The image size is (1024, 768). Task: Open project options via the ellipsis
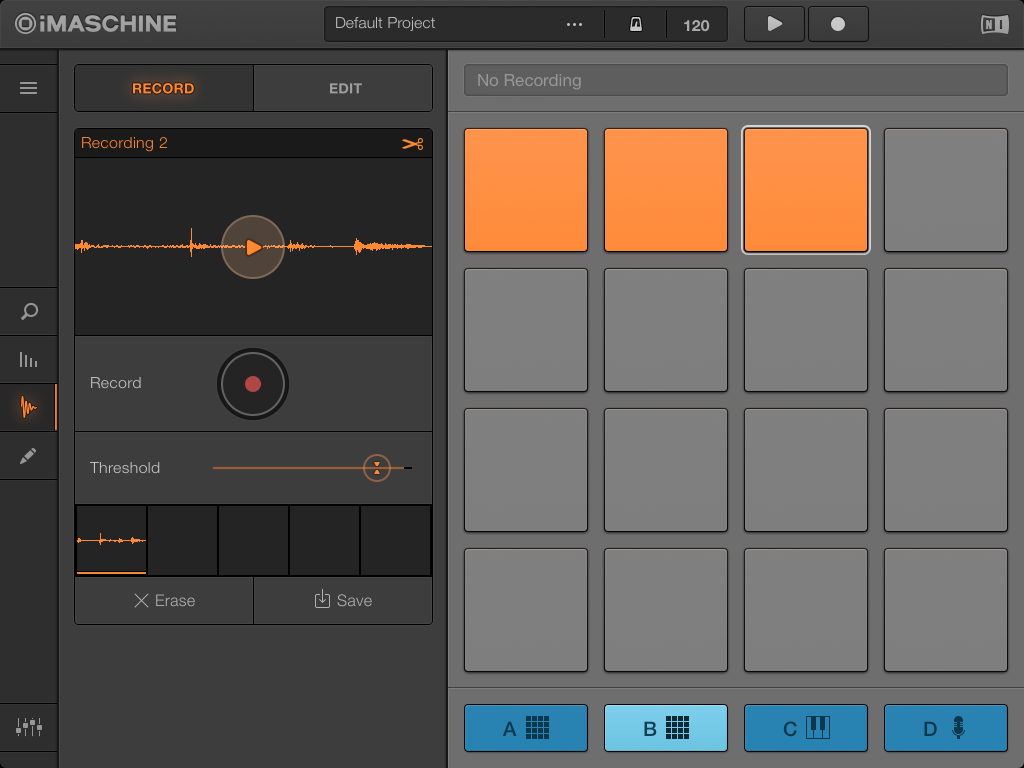(574, 23)
